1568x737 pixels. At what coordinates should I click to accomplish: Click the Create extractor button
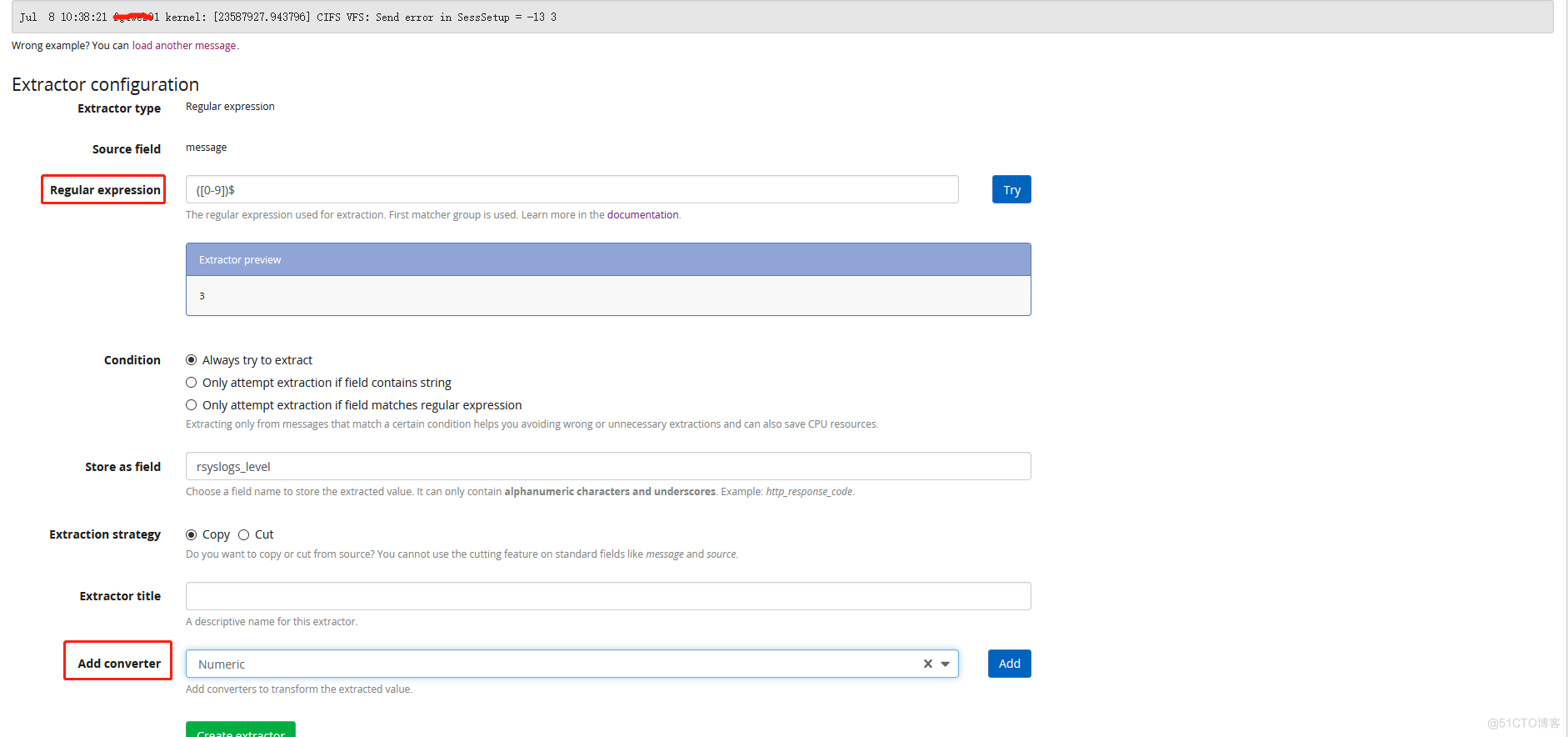241,729
